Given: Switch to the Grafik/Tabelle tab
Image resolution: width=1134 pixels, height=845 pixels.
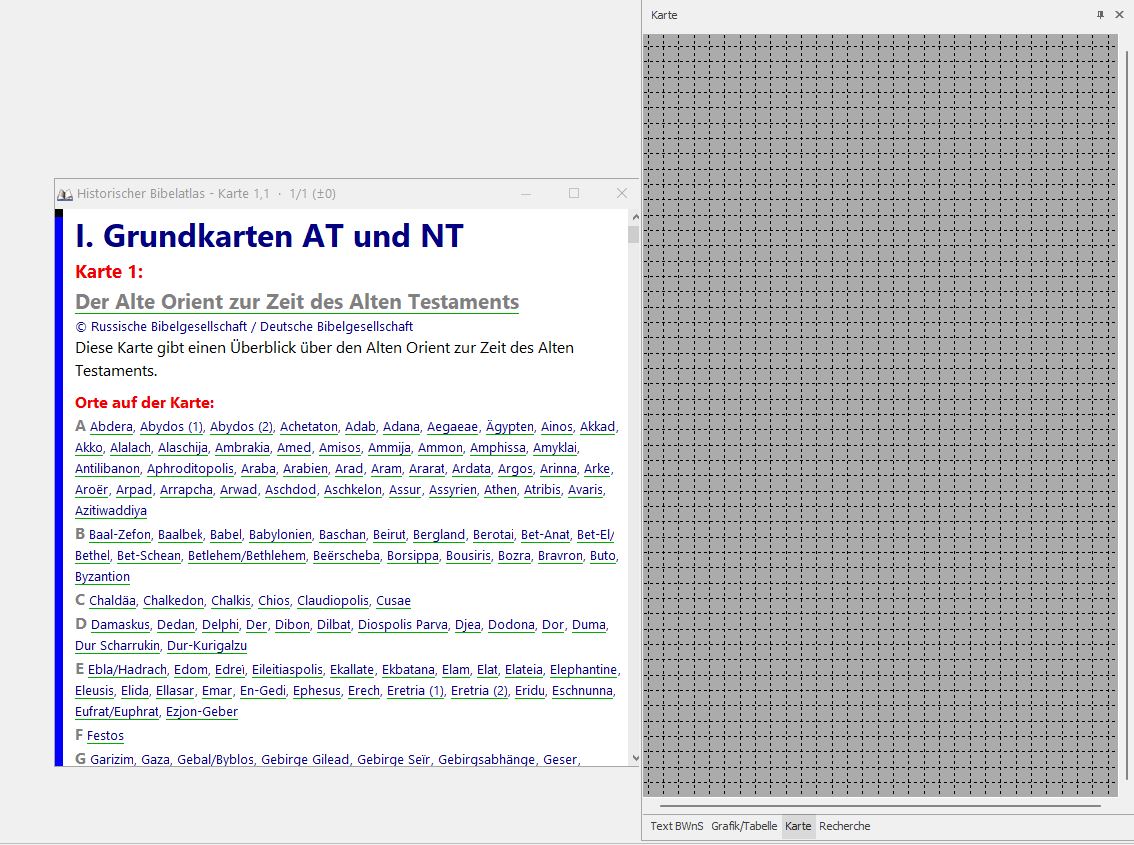Looking at the screenshot, I should (743, 826).
